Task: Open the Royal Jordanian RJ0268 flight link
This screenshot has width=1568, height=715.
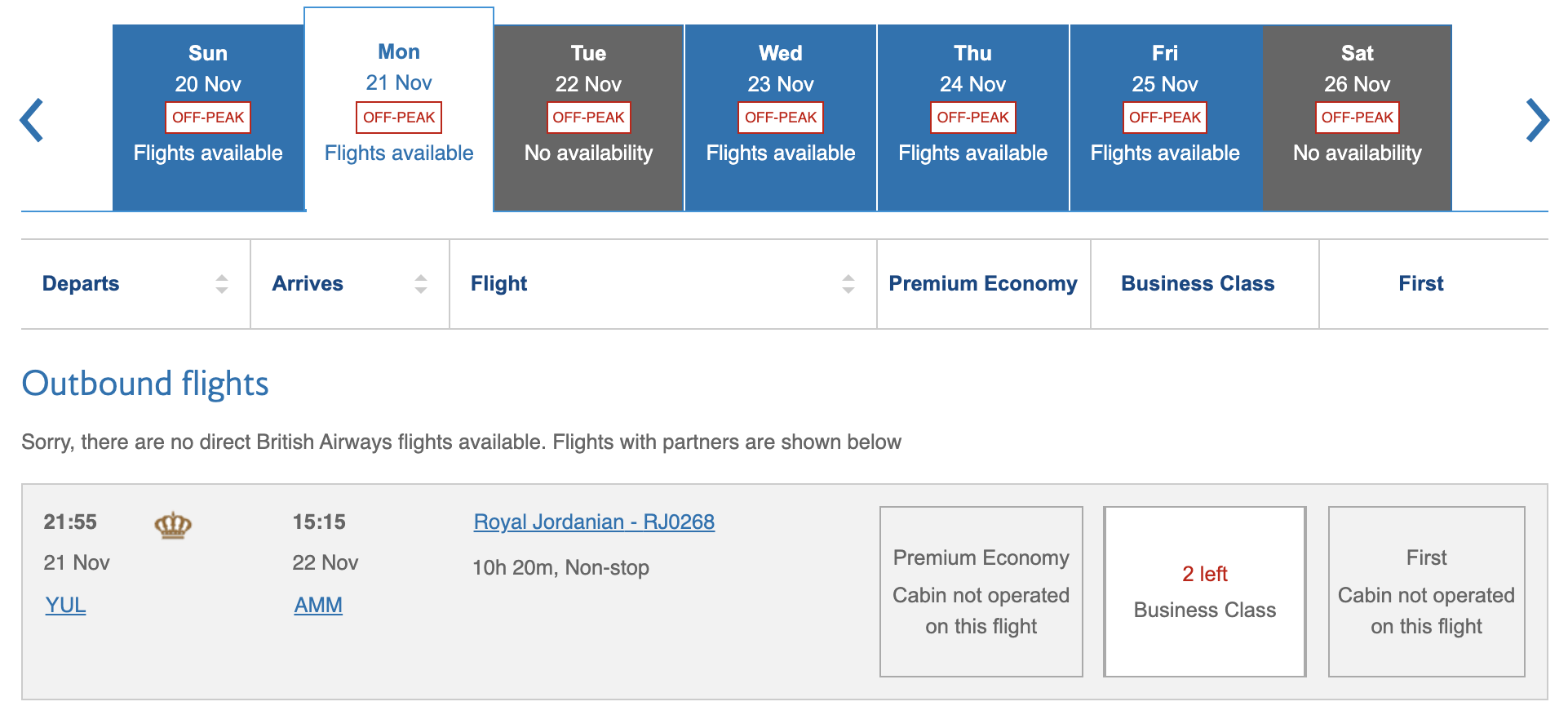Action: click(x=594, y=522)
